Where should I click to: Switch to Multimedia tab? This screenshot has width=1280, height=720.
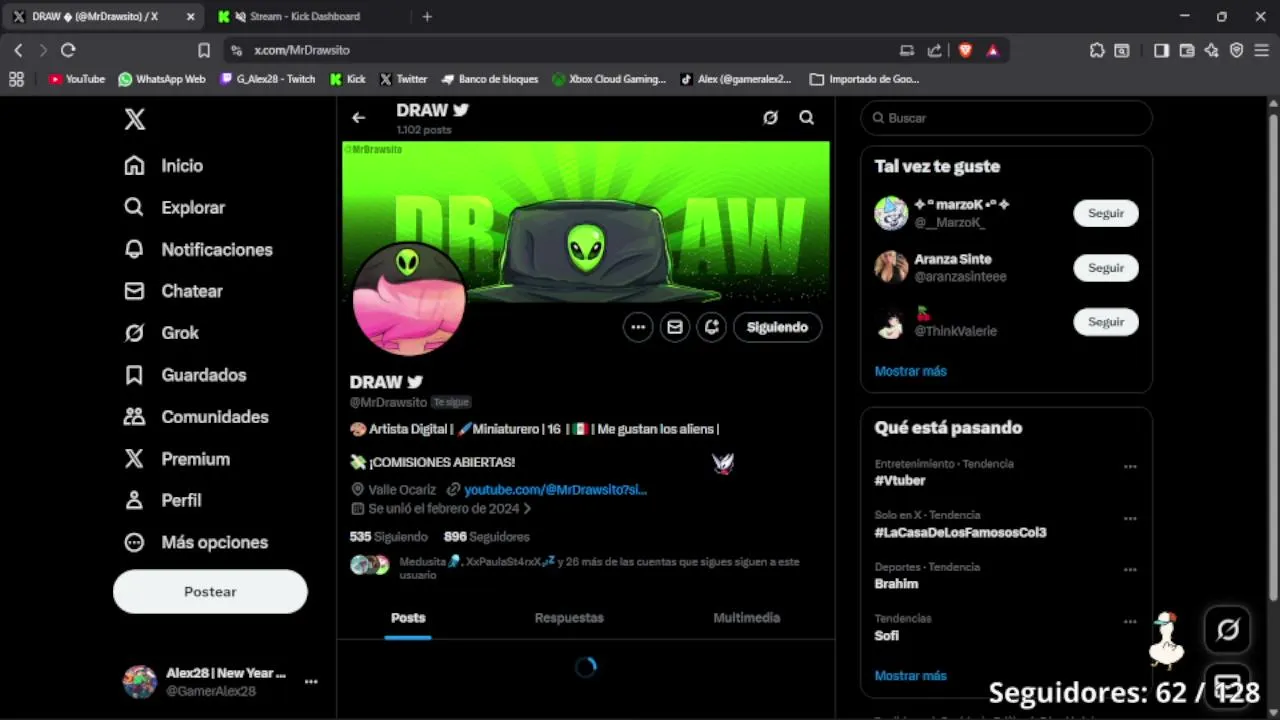coord(746,618)
